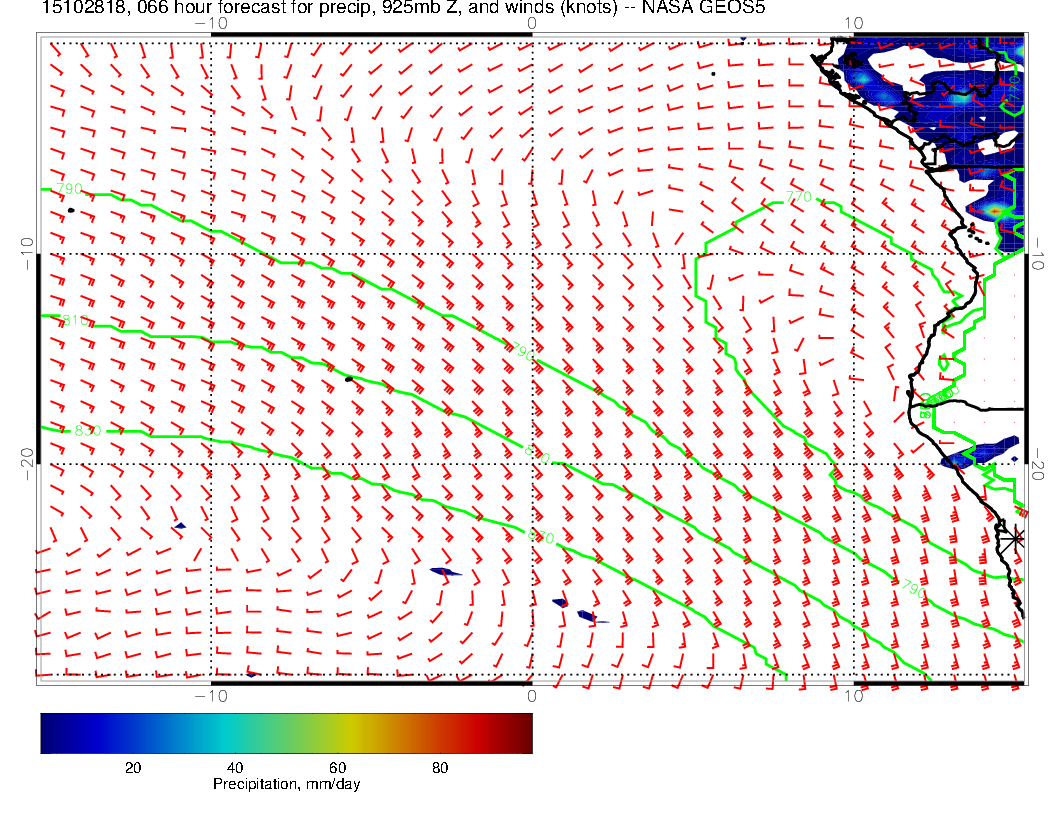Image resolution: width=1056 pixels, height=816 pixels.
Task: Click the yellow-green precipitation maximum near the coast
Action: pyautogui.click(x=996, y=211)
